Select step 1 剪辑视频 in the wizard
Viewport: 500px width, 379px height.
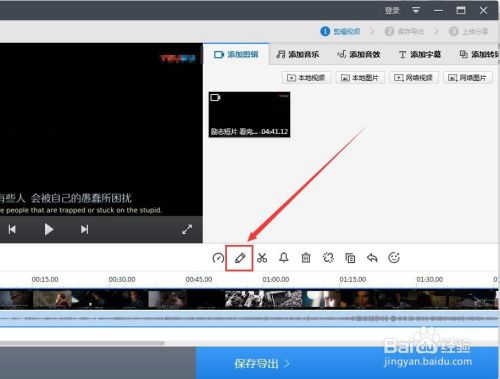coord(340,32)
